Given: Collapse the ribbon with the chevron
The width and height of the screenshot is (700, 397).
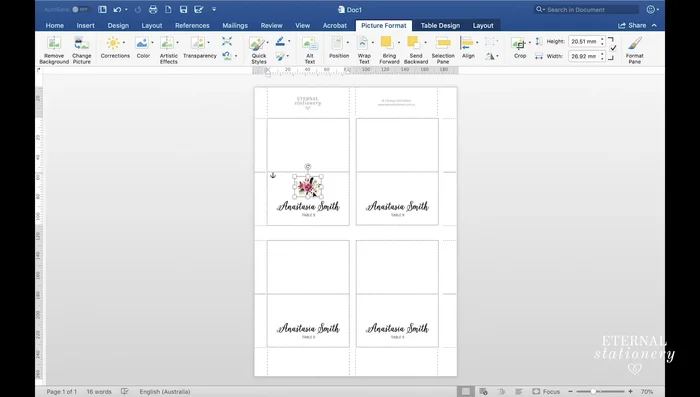Looking at the screenshot, I should point(654,25).
